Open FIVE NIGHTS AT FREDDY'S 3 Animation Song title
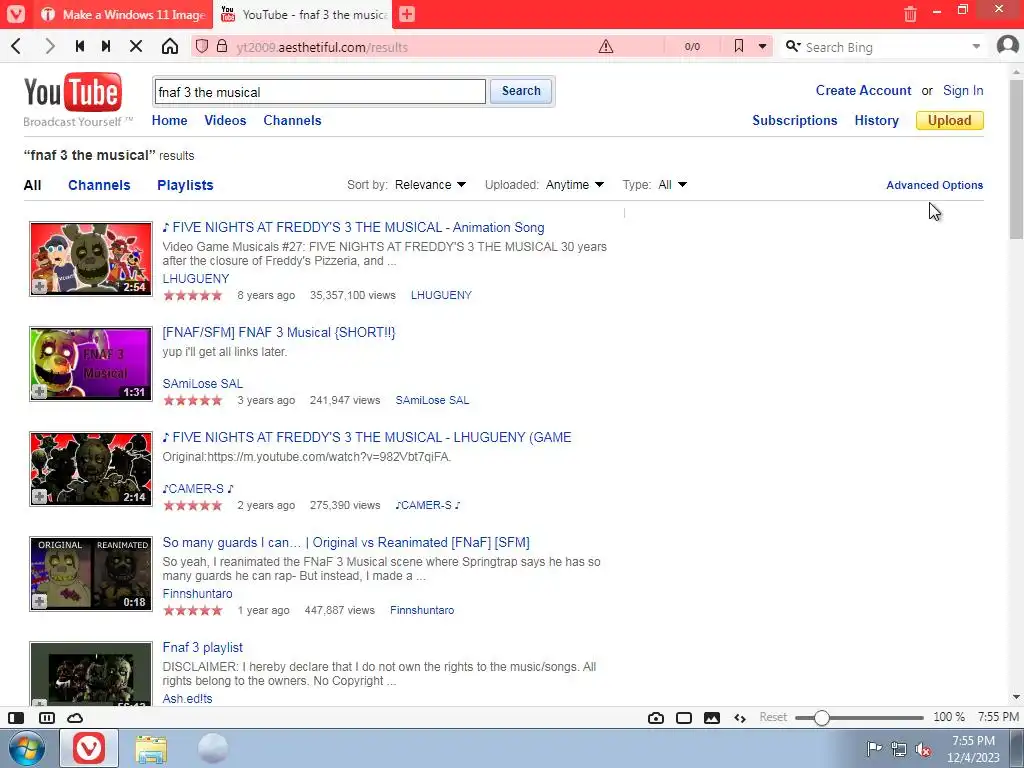 click(353, 227)
